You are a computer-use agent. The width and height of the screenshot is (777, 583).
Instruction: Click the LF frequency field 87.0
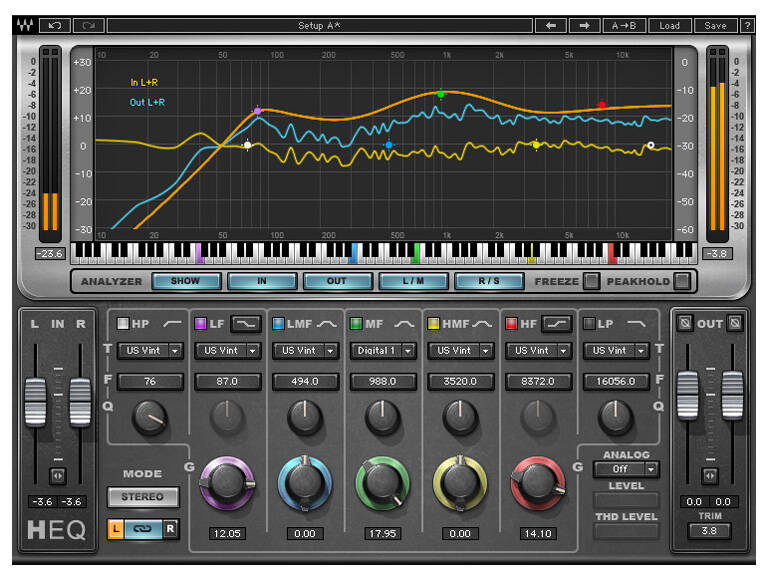[x=227, y=381]
